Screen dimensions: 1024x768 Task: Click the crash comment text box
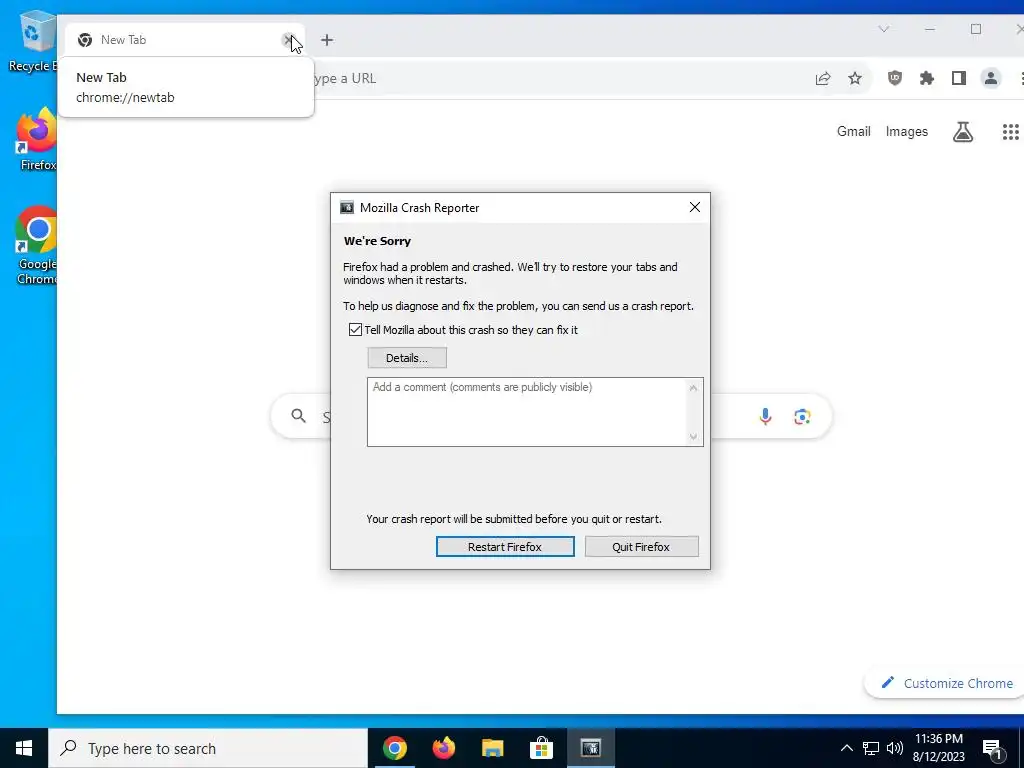coord(527,412)
